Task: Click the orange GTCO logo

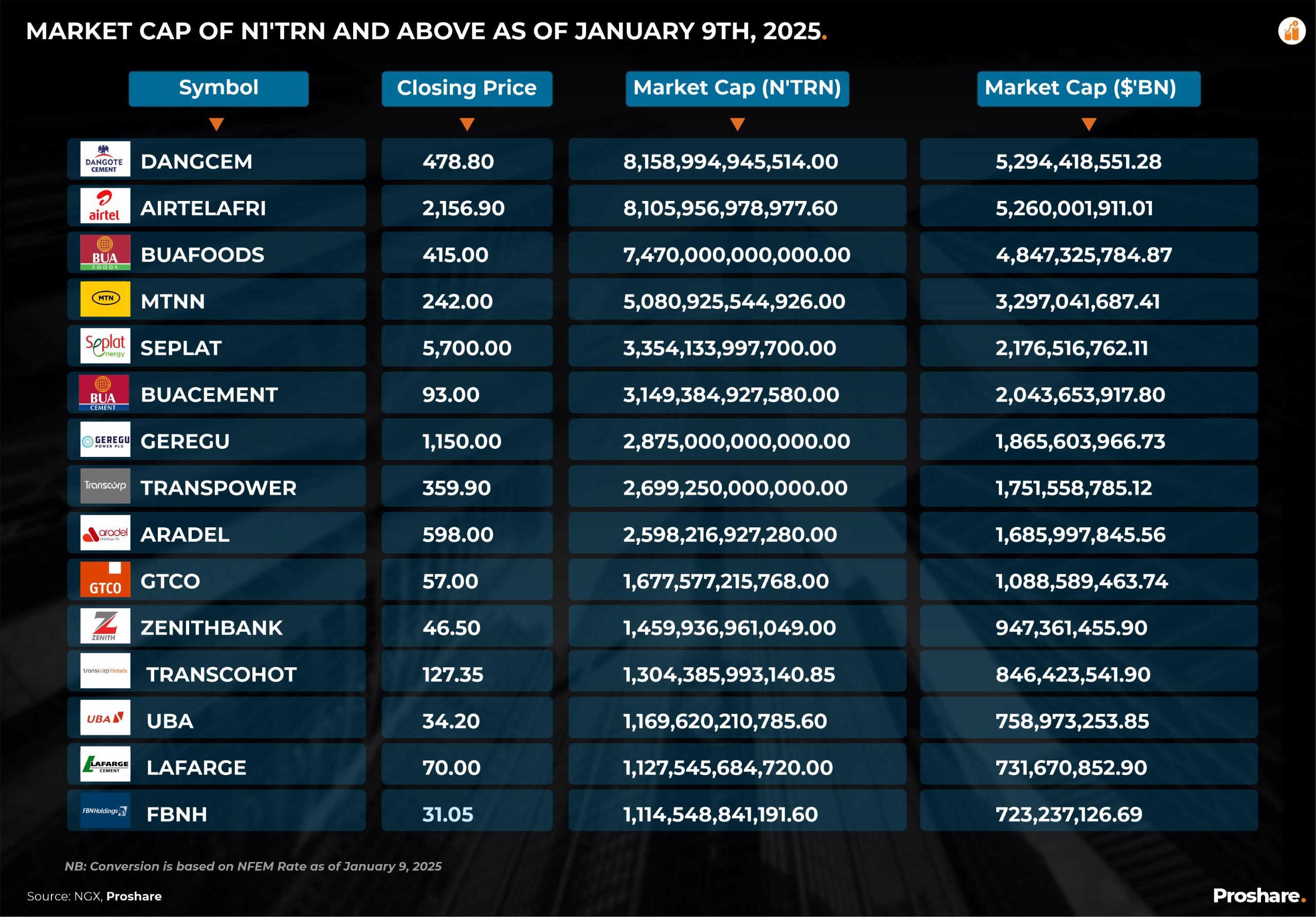Action: 105,579
